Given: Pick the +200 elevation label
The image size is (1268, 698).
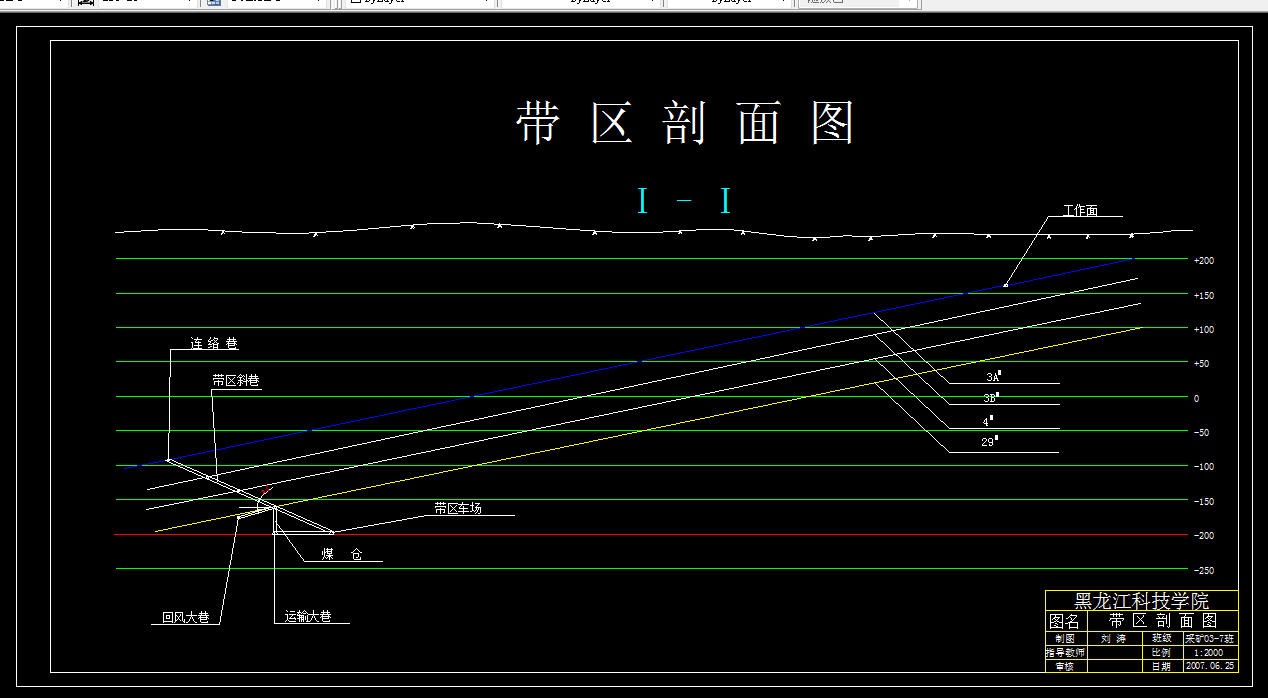Looking at the screenshot, I should point(1204,261).
